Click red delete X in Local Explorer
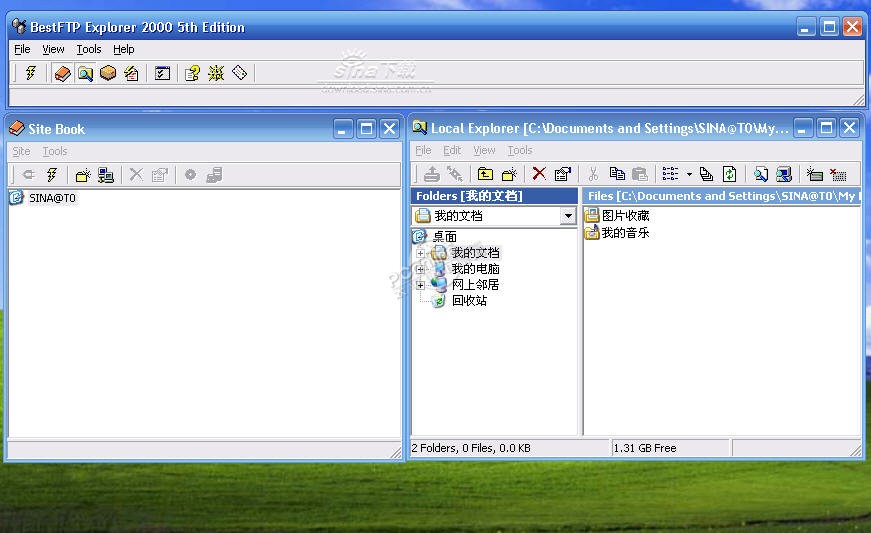871x533 pixels. (x=539, y=174)
